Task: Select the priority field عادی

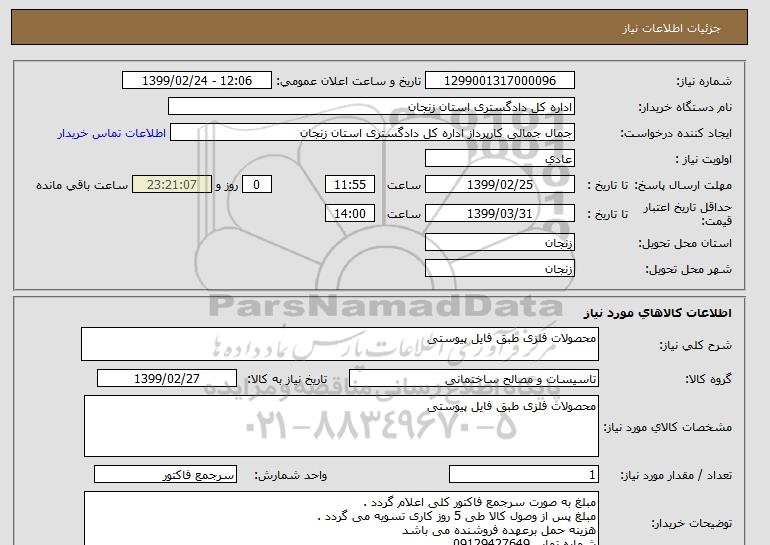Action: (499, 159)
